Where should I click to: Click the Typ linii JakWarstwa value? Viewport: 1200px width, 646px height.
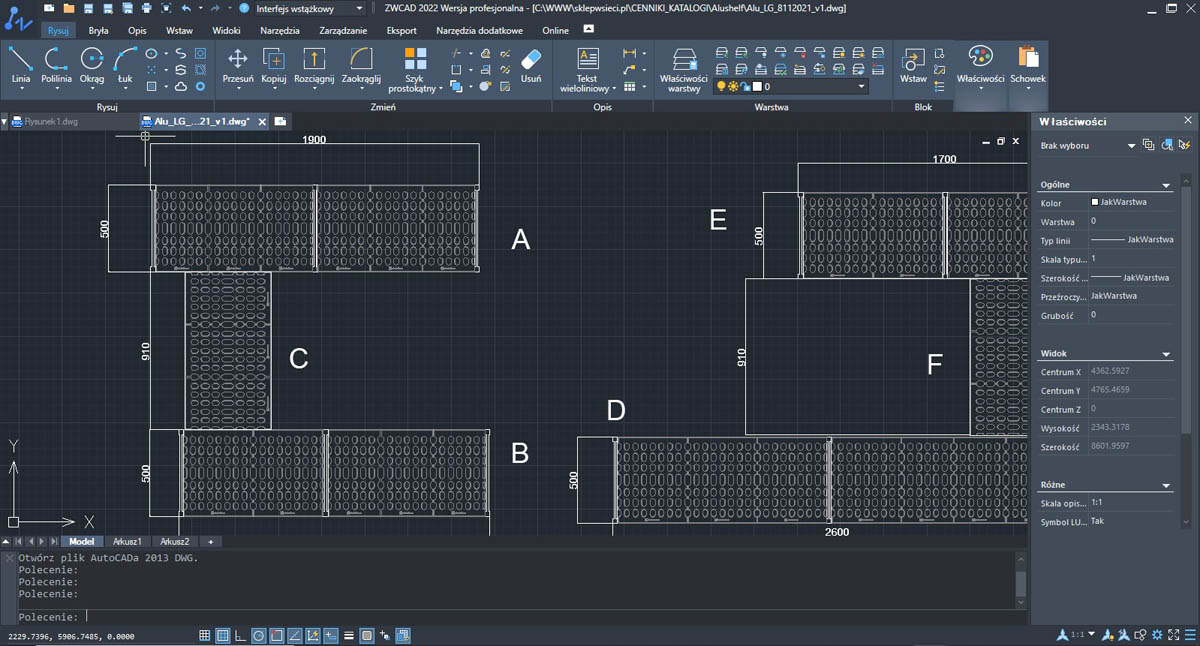[x=1131, y=240]
